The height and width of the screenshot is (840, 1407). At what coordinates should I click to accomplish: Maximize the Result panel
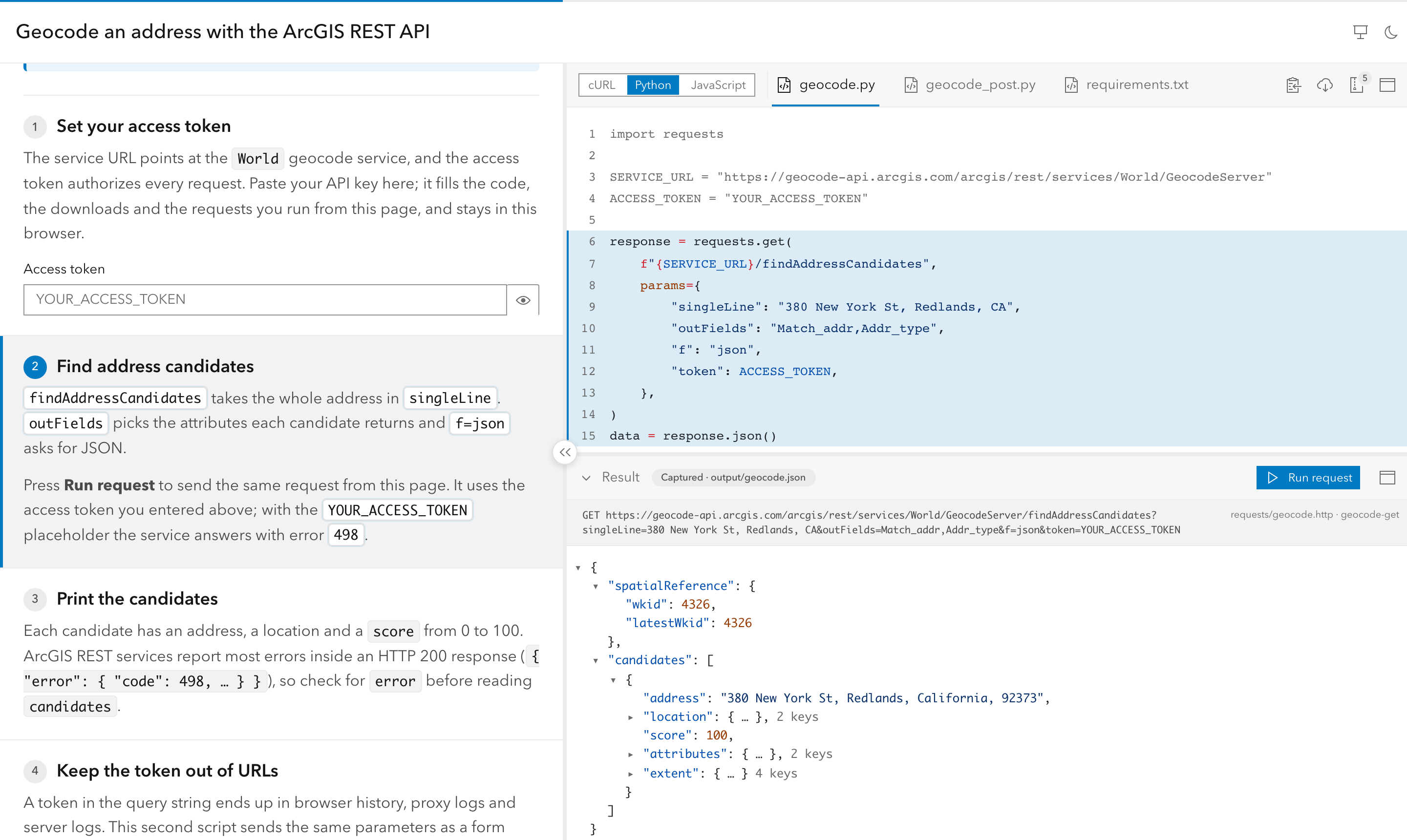click(x=1387, y=477)
